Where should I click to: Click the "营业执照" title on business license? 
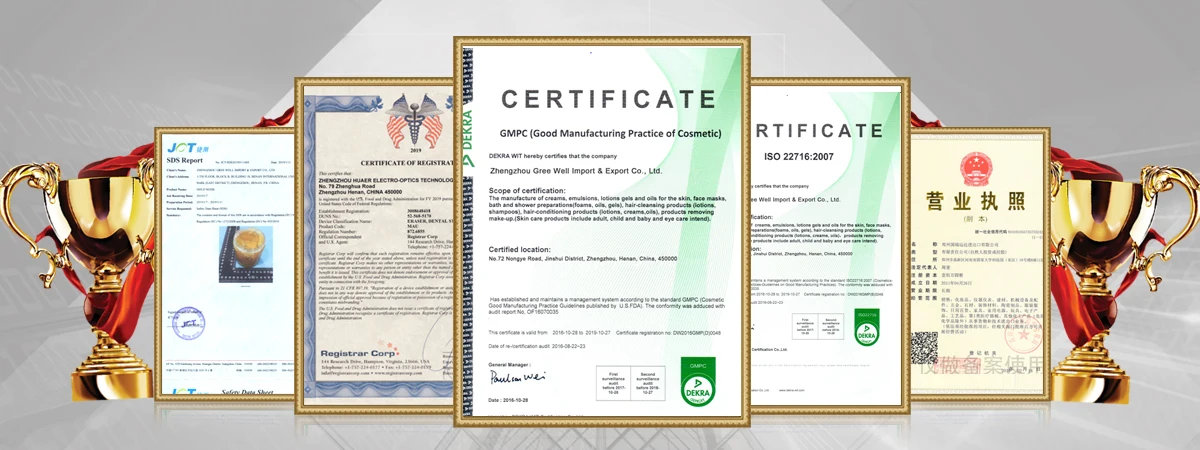(x=974, y=200)
